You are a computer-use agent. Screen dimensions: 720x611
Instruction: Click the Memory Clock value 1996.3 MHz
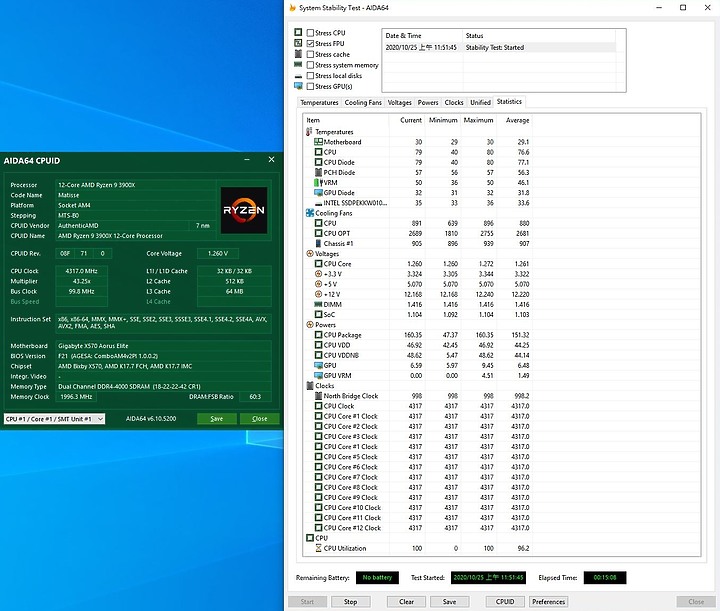76,397
